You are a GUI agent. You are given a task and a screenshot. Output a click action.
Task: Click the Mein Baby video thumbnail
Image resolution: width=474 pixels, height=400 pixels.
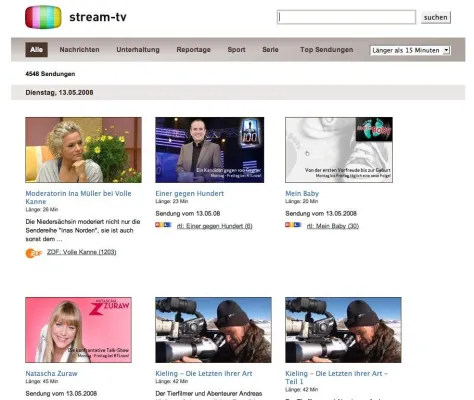[339, 150]
